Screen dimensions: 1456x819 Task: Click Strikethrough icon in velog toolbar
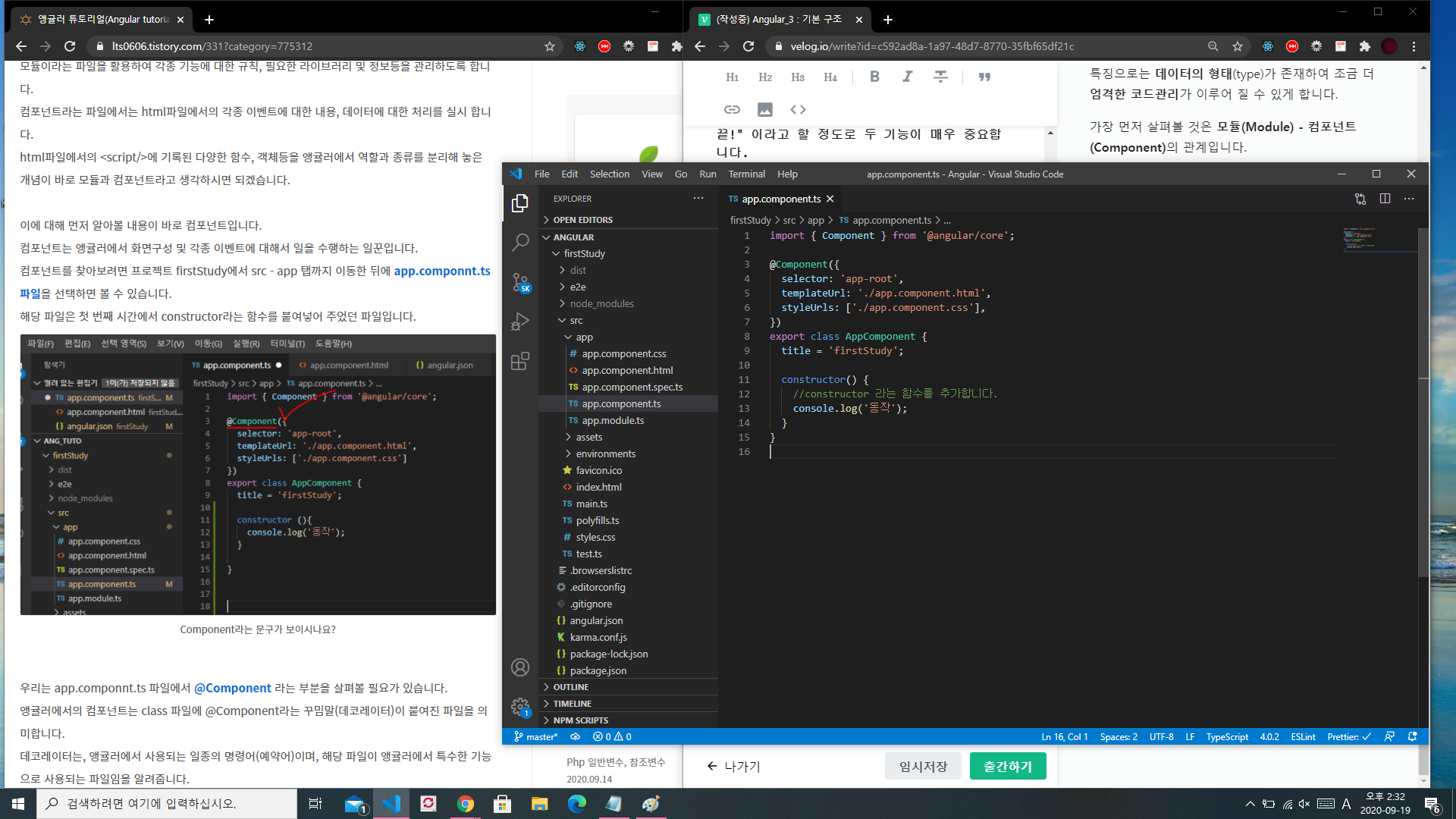point(940,77)
